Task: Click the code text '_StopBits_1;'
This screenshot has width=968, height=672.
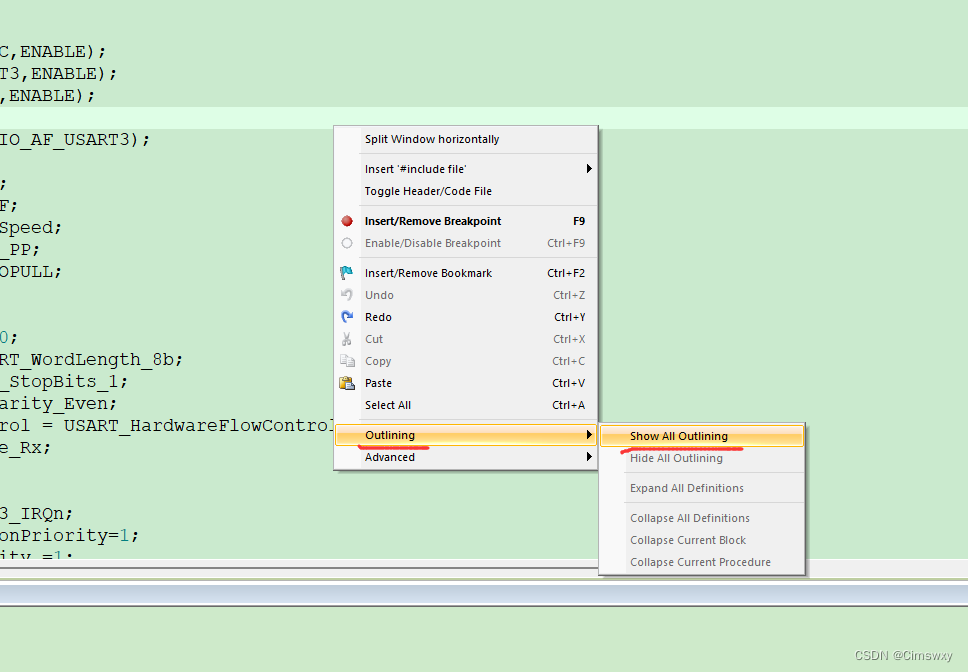Action: [64, 381]
